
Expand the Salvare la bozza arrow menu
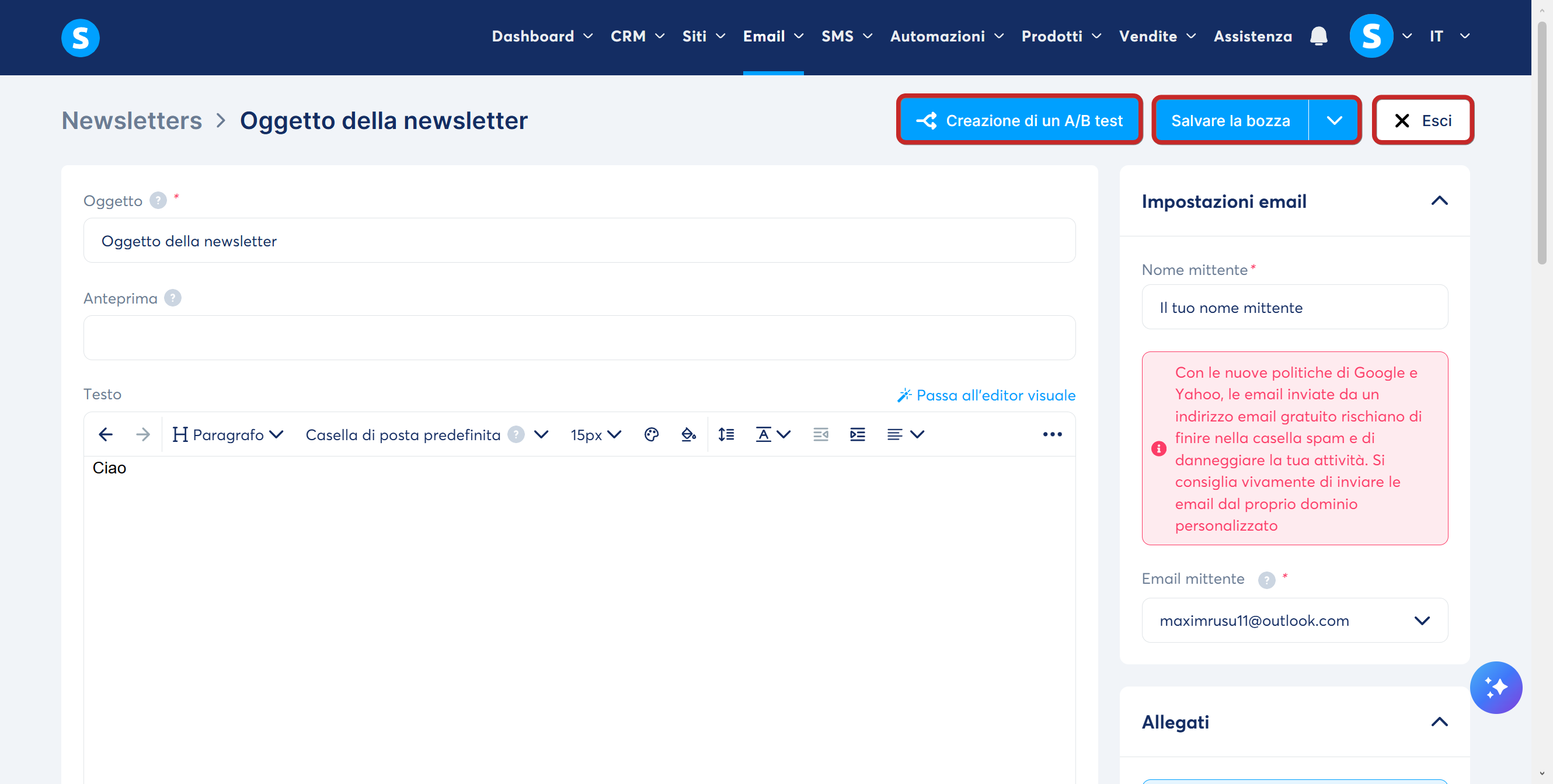pos(1334,120)
